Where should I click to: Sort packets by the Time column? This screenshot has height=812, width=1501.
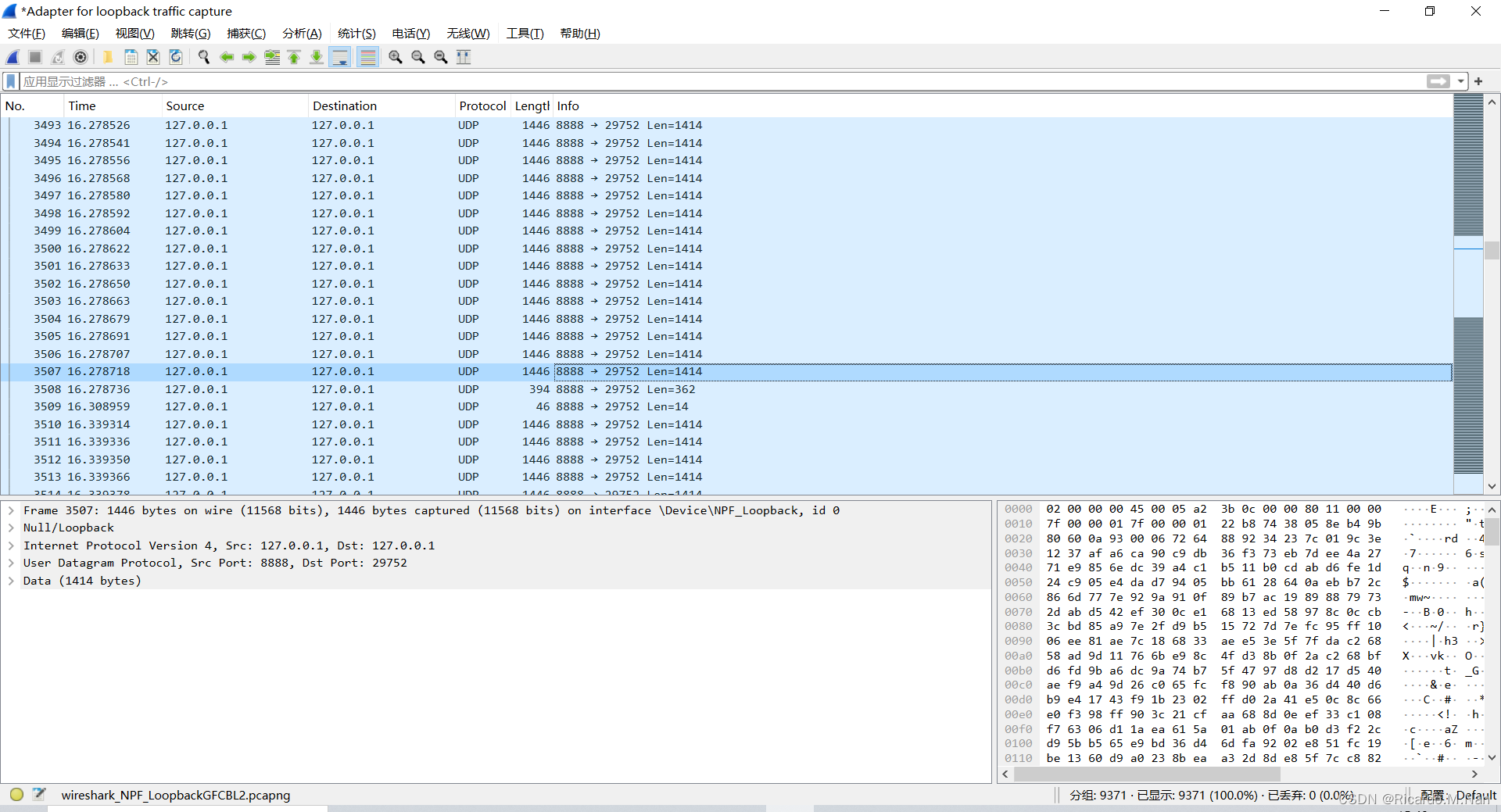[113, 106]
